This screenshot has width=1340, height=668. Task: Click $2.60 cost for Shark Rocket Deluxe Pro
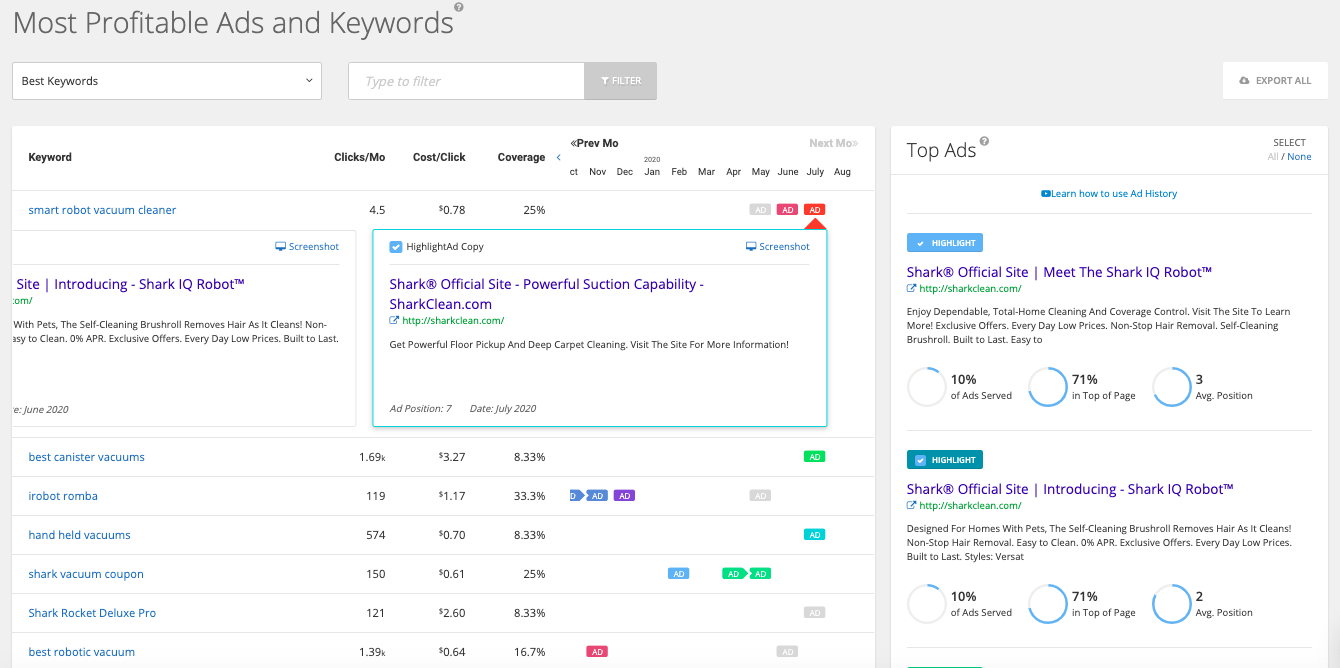(x=452, y=613)
